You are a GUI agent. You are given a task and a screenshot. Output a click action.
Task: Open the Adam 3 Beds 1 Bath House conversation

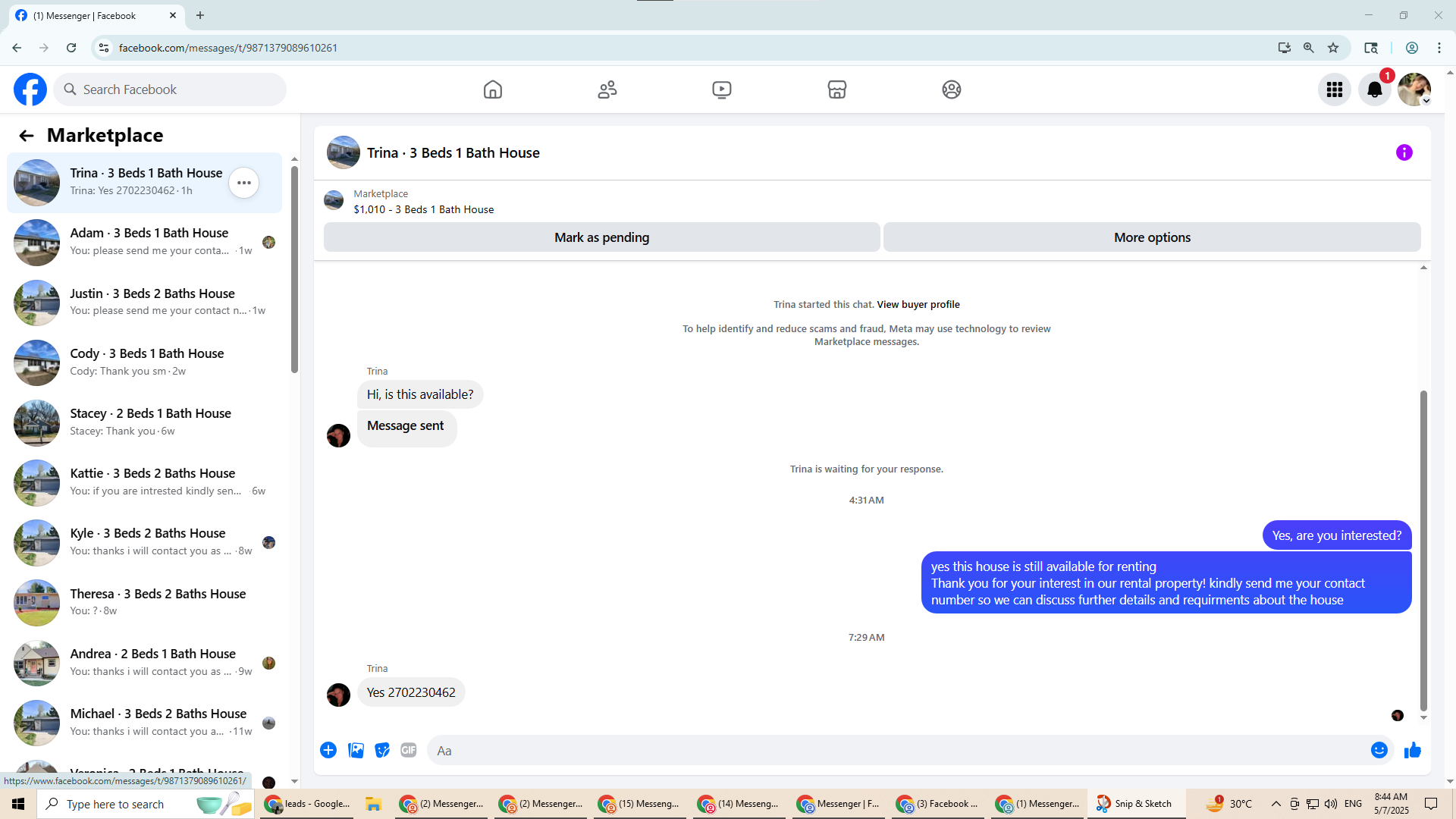148,241
